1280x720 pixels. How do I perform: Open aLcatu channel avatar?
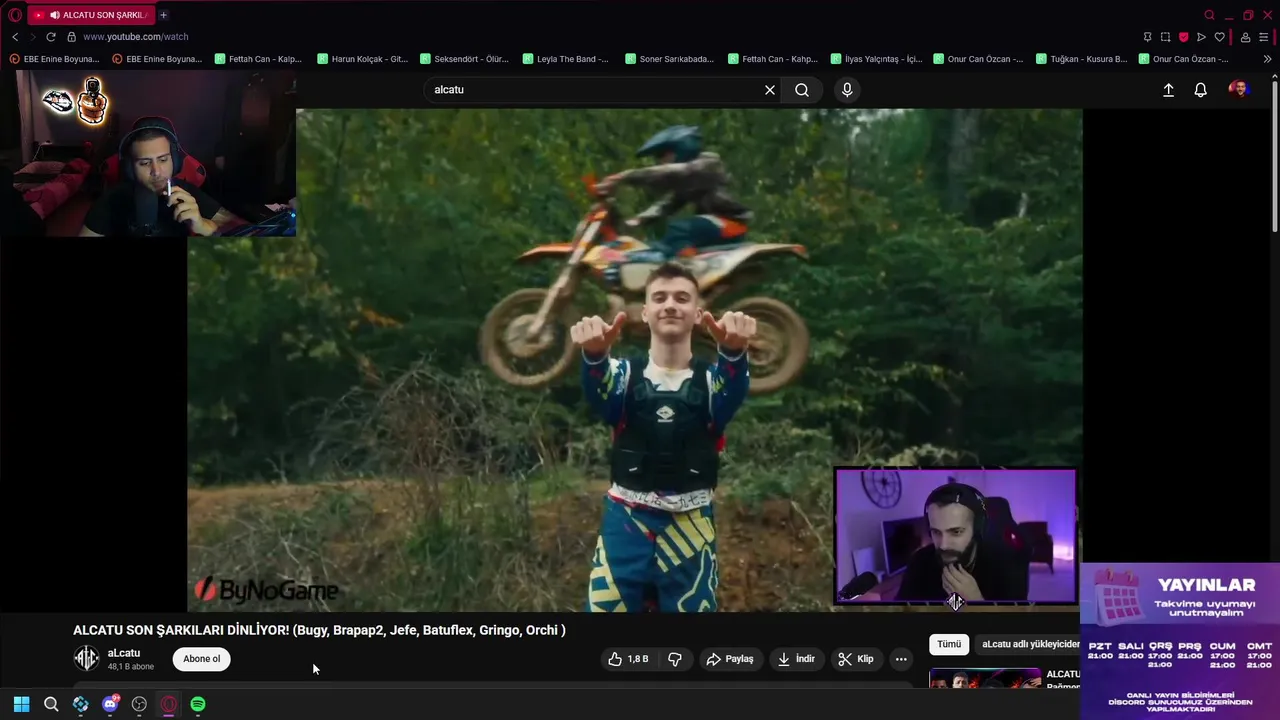(87, 659)
